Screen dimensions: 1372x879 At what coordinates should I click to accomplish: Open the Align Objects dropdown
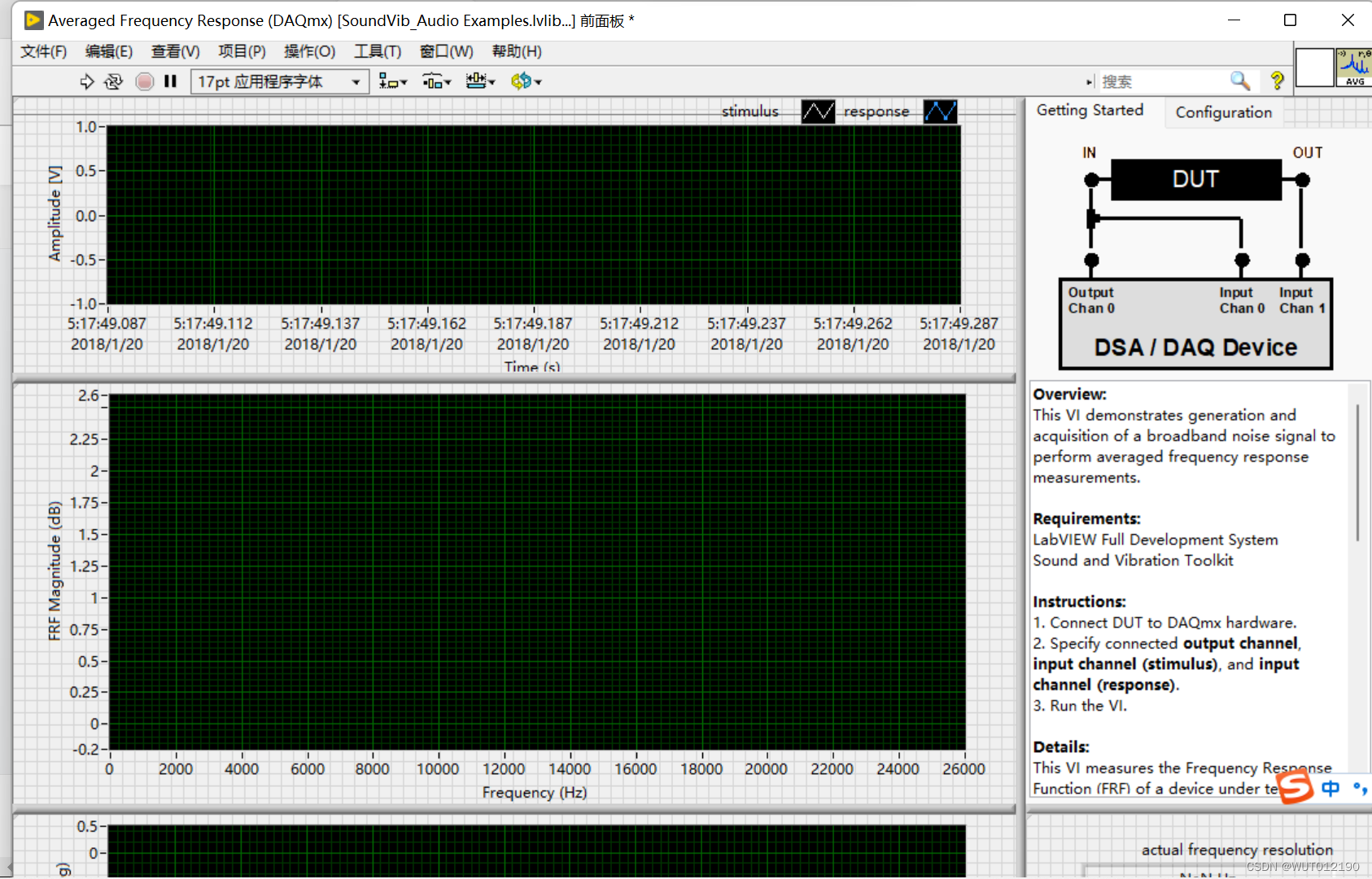(393, 81)
